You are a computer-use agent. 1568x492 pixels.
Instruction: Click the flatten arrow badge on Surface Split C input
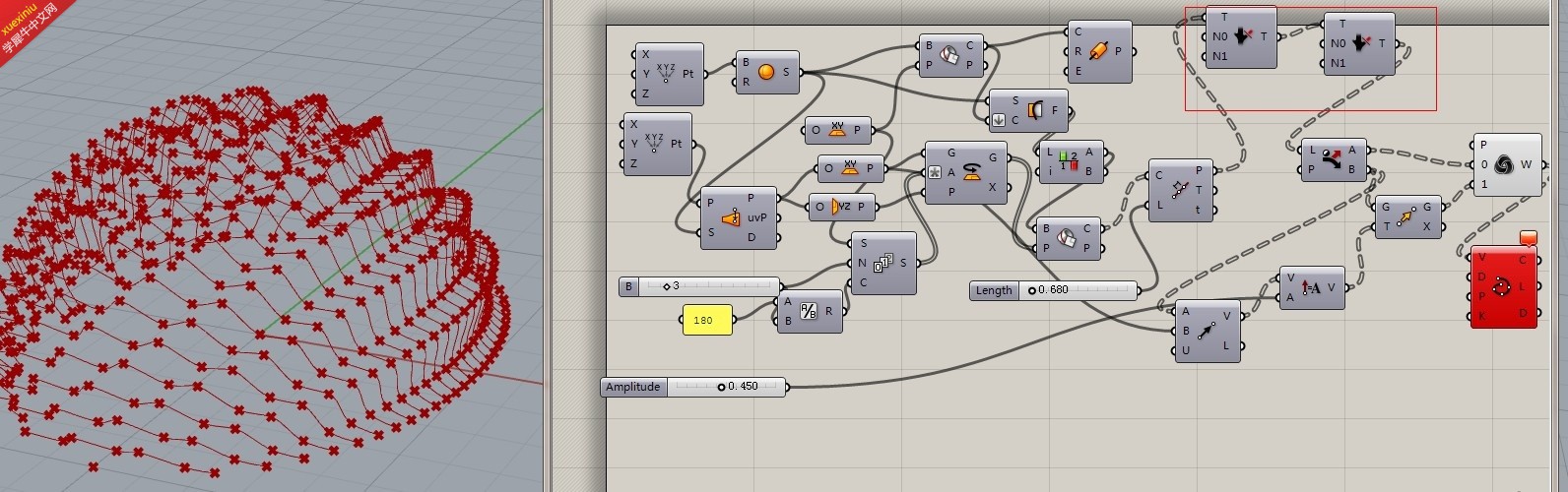coord(999,121)
